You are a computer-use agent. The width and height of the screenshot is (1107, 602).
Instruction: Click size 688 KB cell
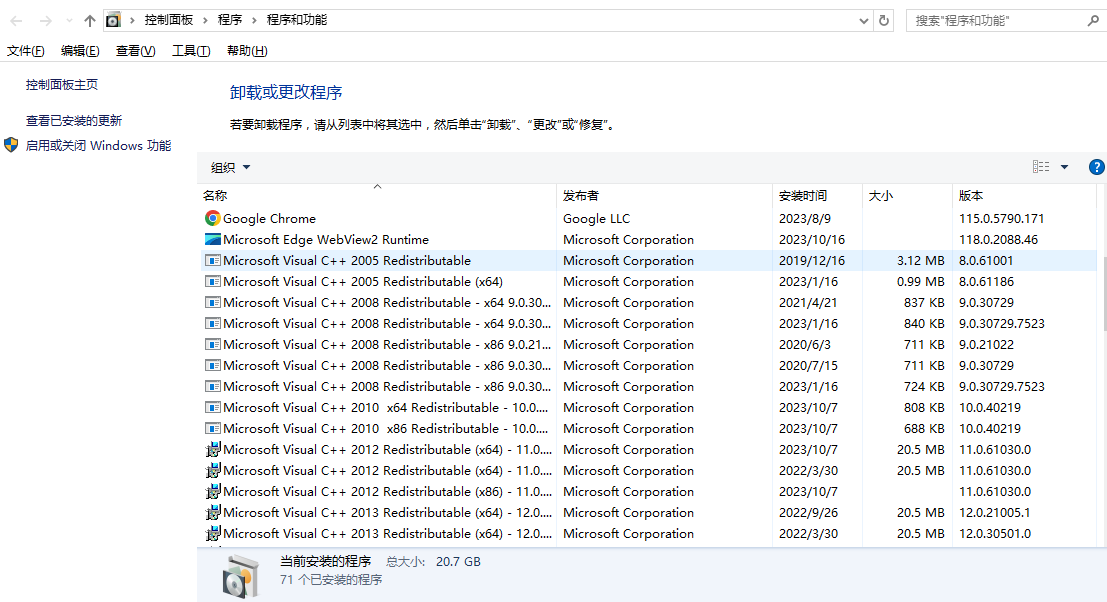(x=923, y=428)
